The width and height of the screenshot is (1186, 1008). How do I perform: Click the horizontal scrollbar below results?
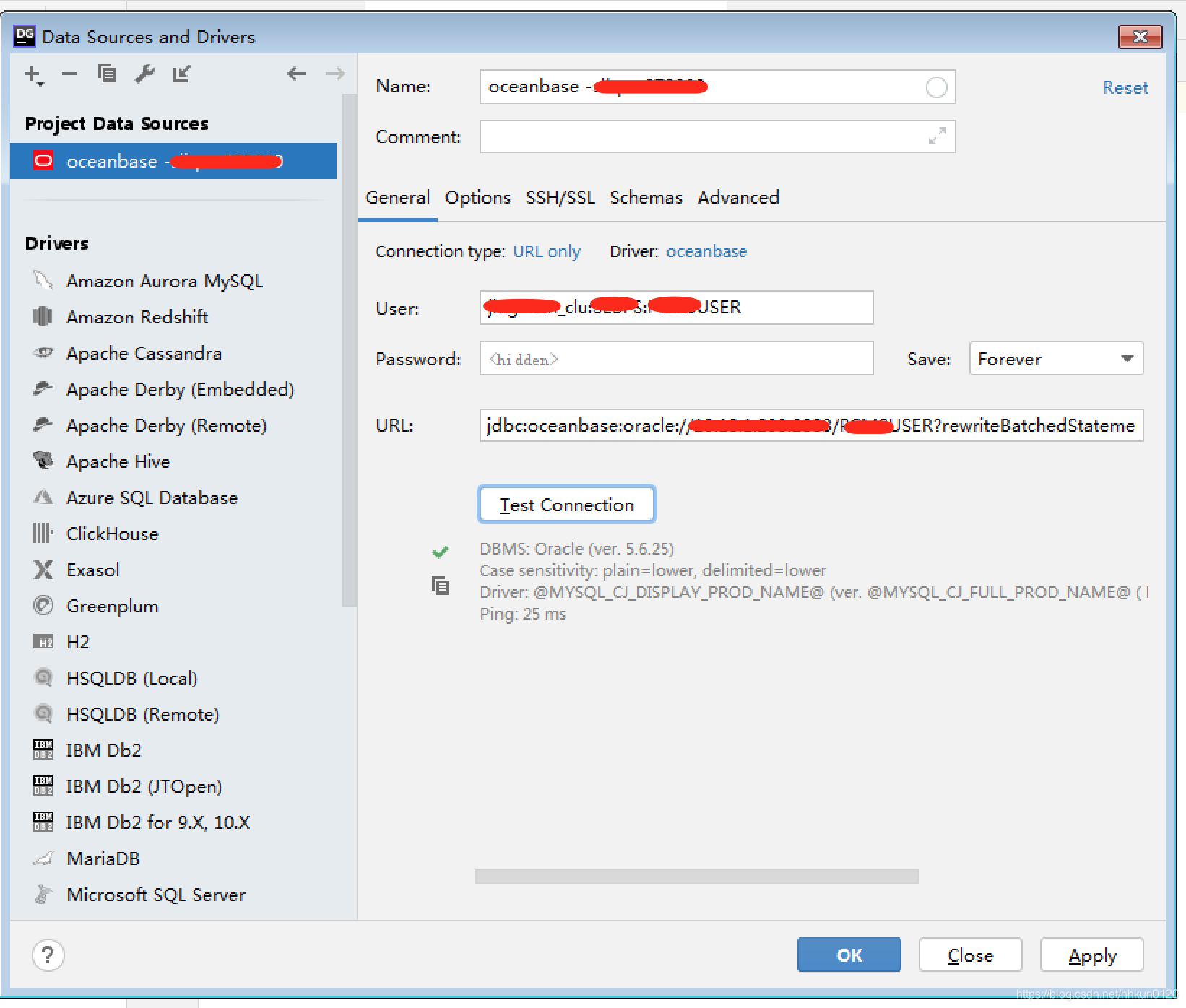[x=696, y=877]
